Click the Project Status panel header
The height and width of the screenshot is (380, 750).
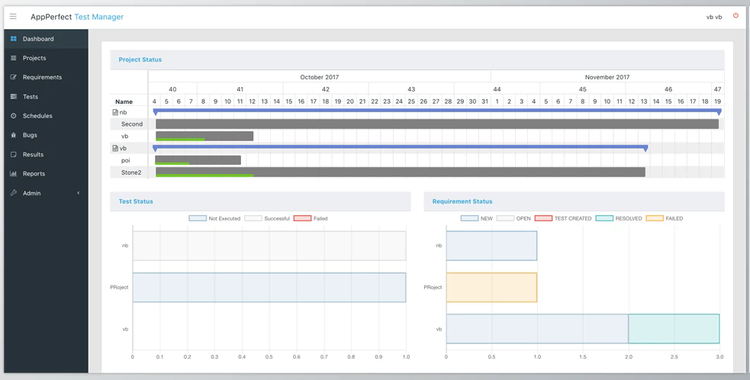[x=417, y=60]
